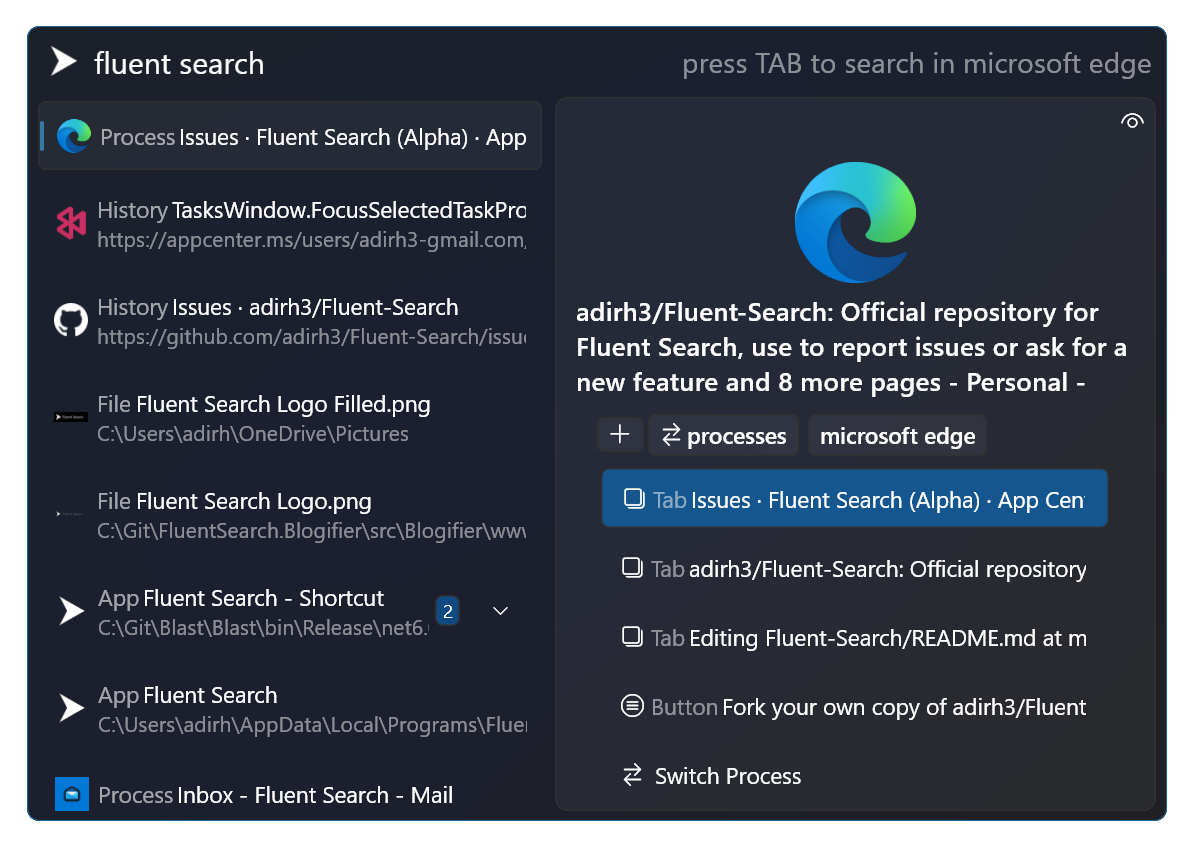Select File Fluent Search Logo.png
1200x861 pixels.
click(x=290, y=515)
